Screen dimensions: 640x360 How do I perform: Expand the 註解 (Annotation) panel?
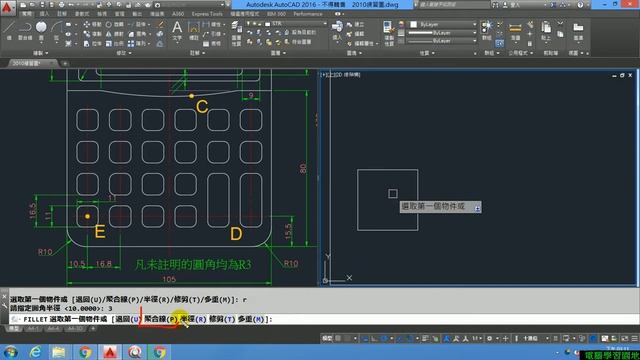click(x=197, y=53)
